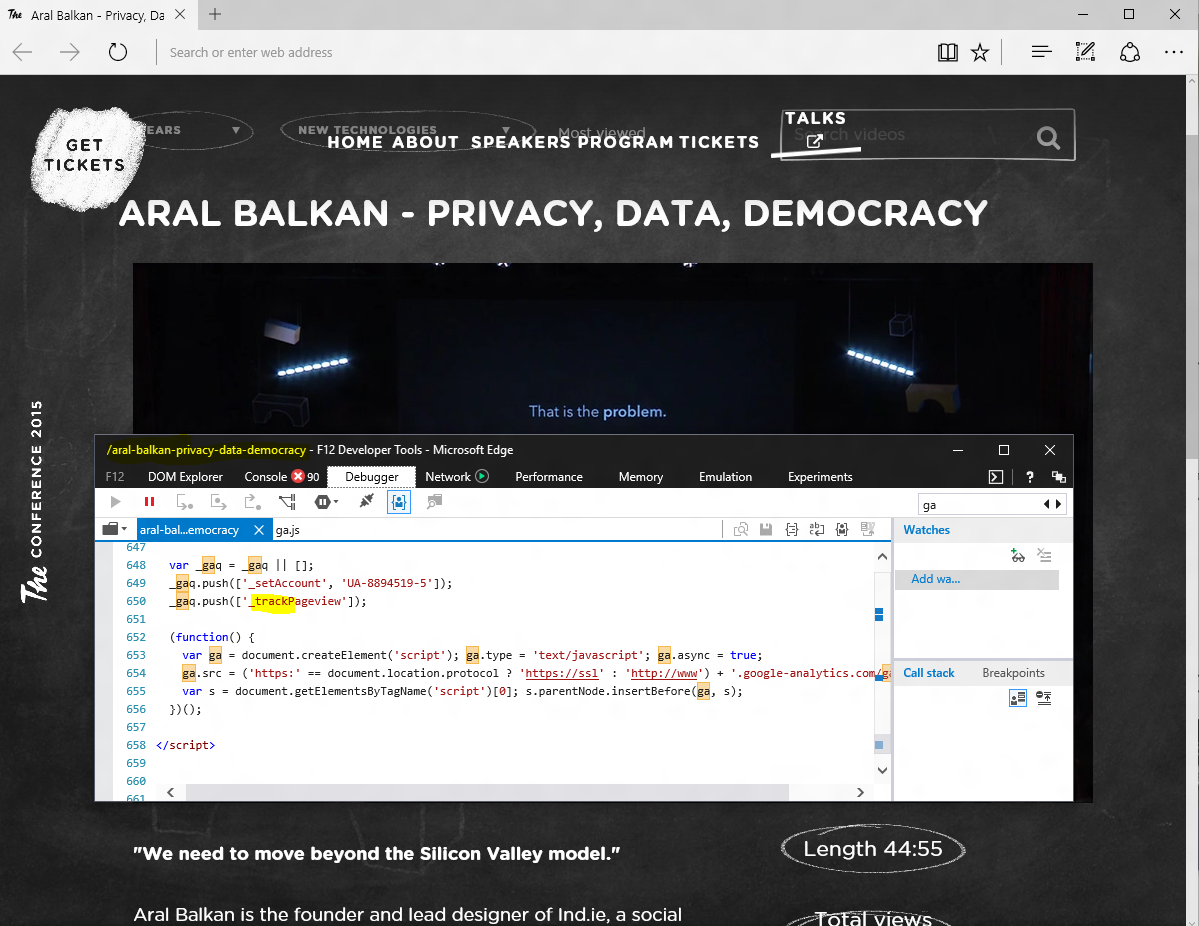1199x926 pixels.
Task: Switch to the Breakpoints panel tab
Action: point(1013,673)
